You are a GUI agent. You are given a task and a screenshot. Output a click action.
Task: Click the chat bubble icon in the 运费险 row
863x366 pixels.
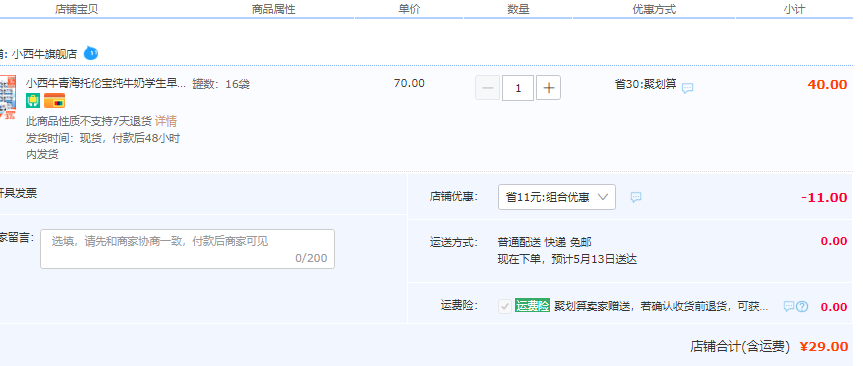789,307
